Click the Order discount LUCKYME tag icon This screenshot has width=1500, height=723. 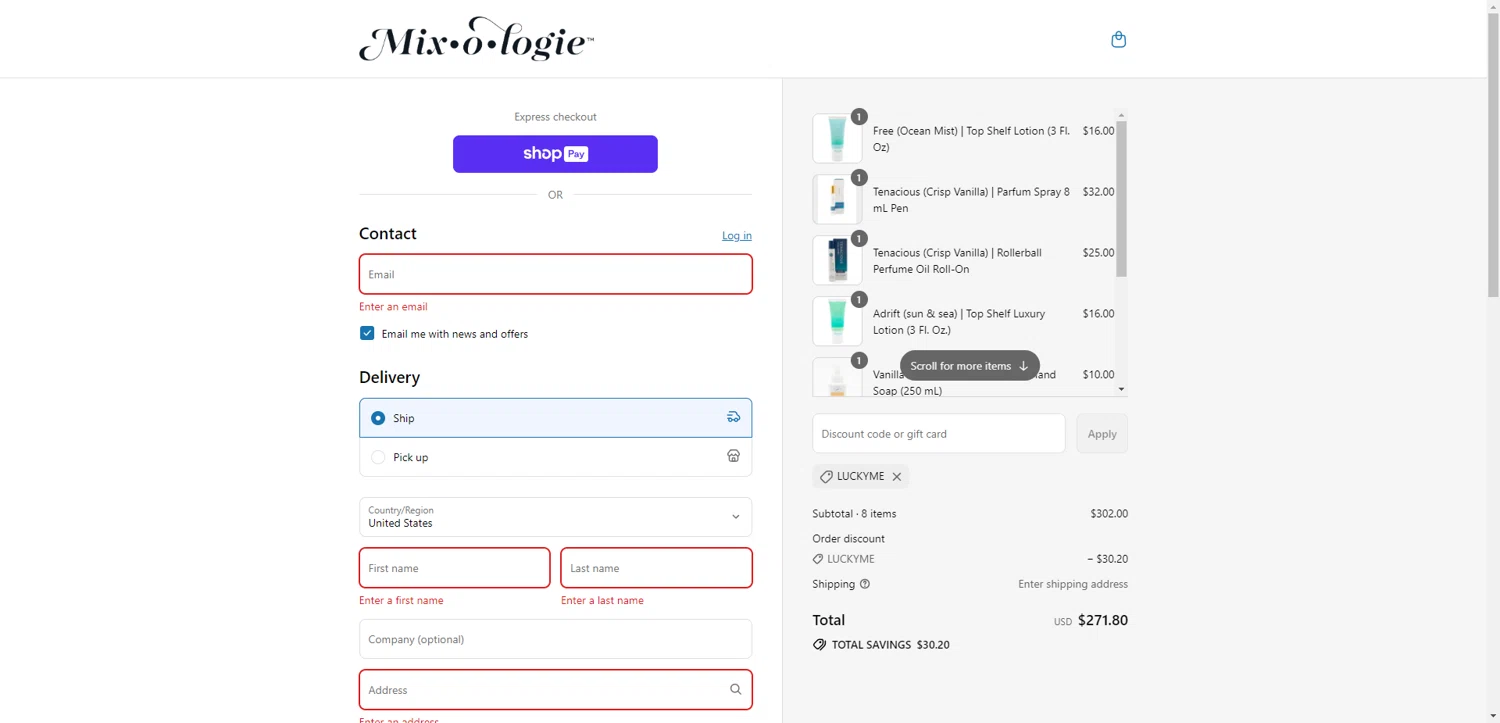coord(818,559)
